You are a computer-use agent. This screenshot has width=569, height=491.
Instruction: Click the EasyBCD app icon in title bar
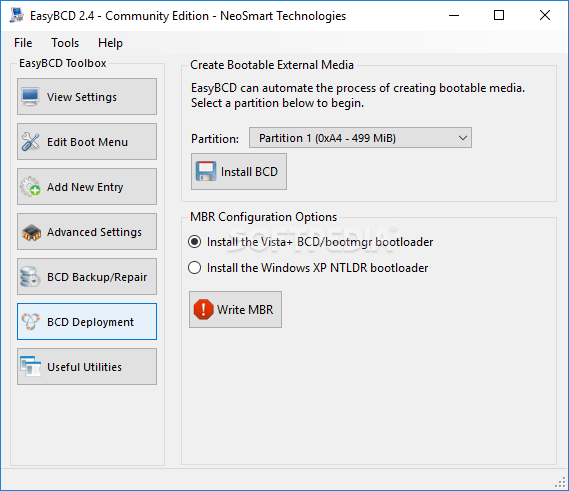(x=17, y=15)
